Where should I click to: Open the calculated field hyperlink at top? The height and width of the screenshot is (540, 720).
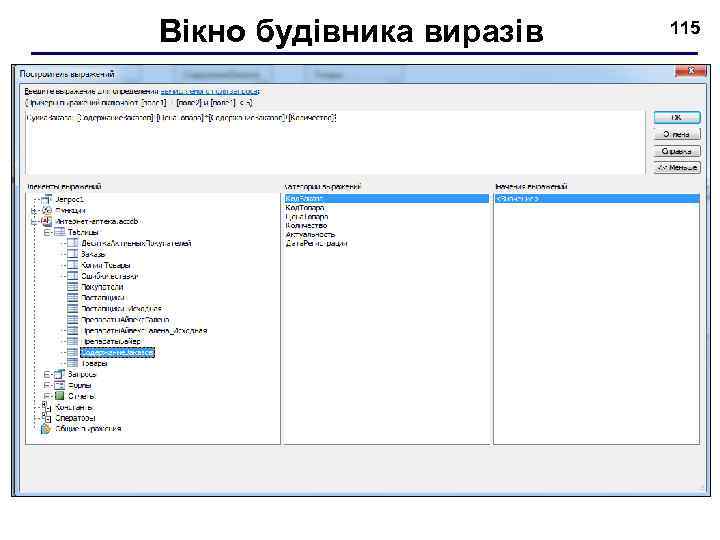coord(210,91)
